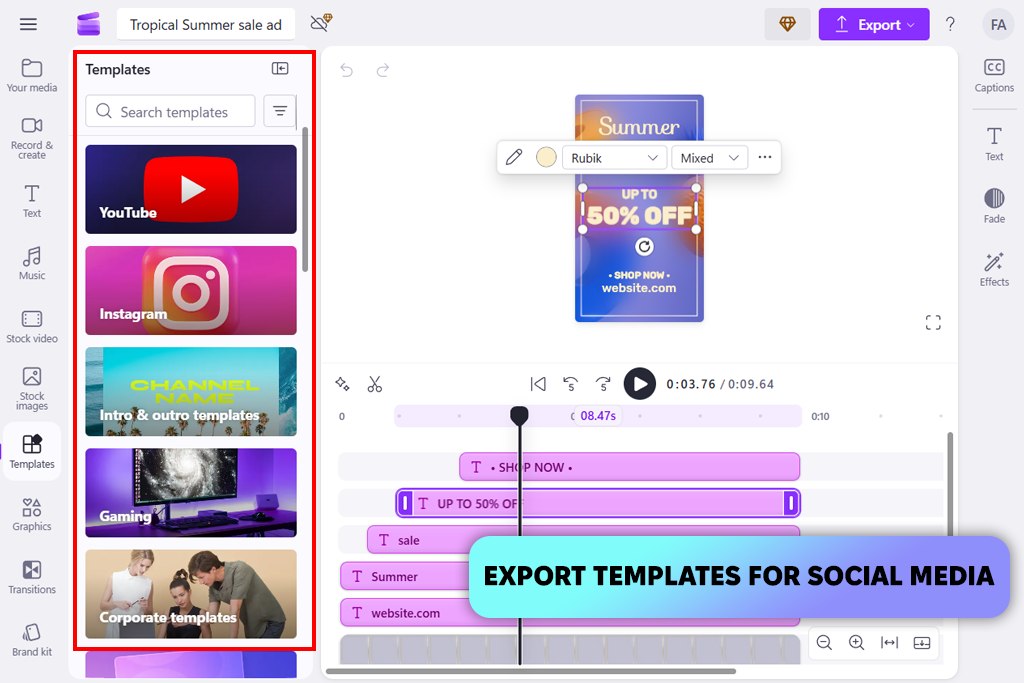Rewind 5 seconds
Viewport: 1024px width, 683px height.
571,384
